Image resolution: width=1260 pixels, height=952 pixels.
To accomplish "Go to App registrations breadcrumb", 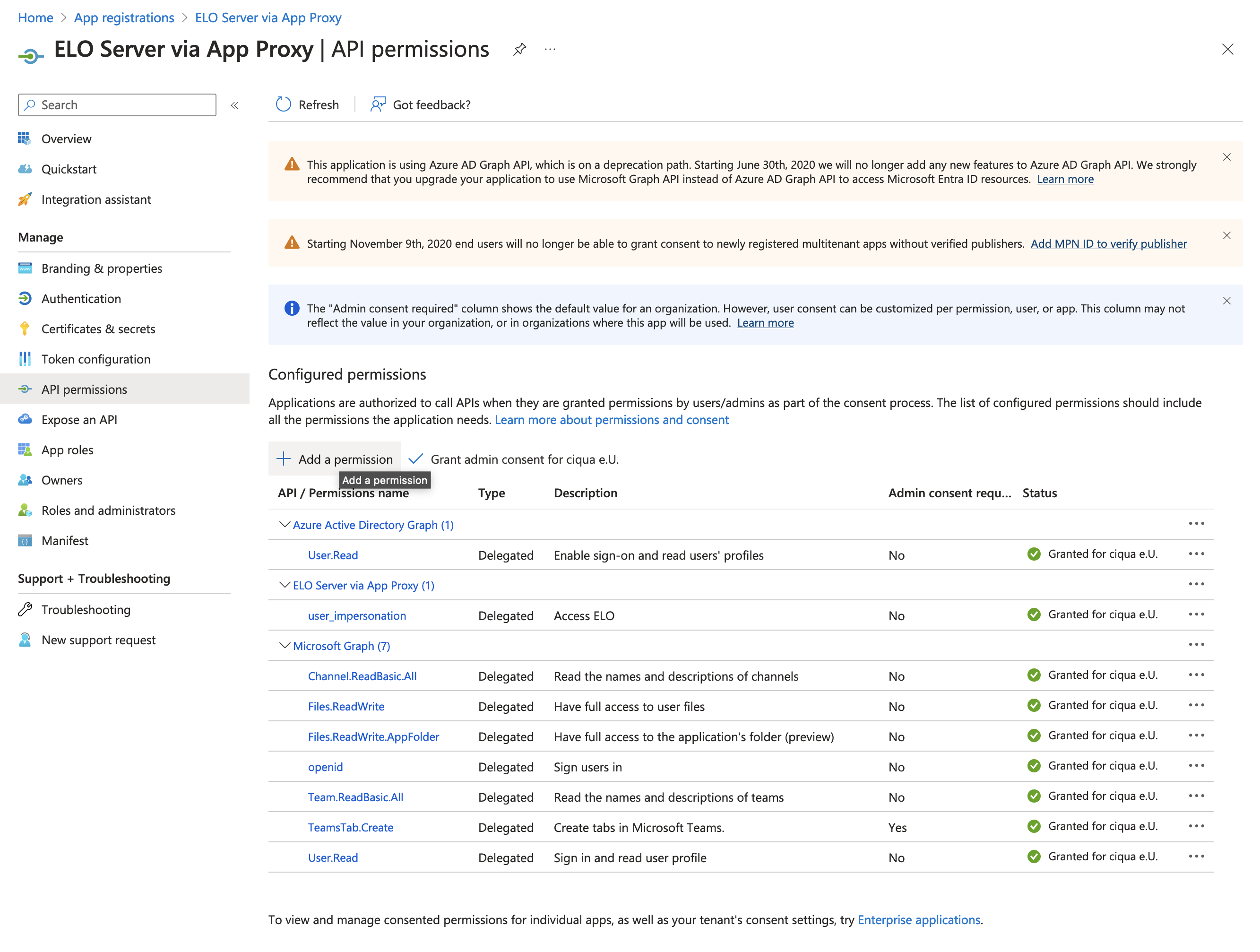I will coord(124,17).
